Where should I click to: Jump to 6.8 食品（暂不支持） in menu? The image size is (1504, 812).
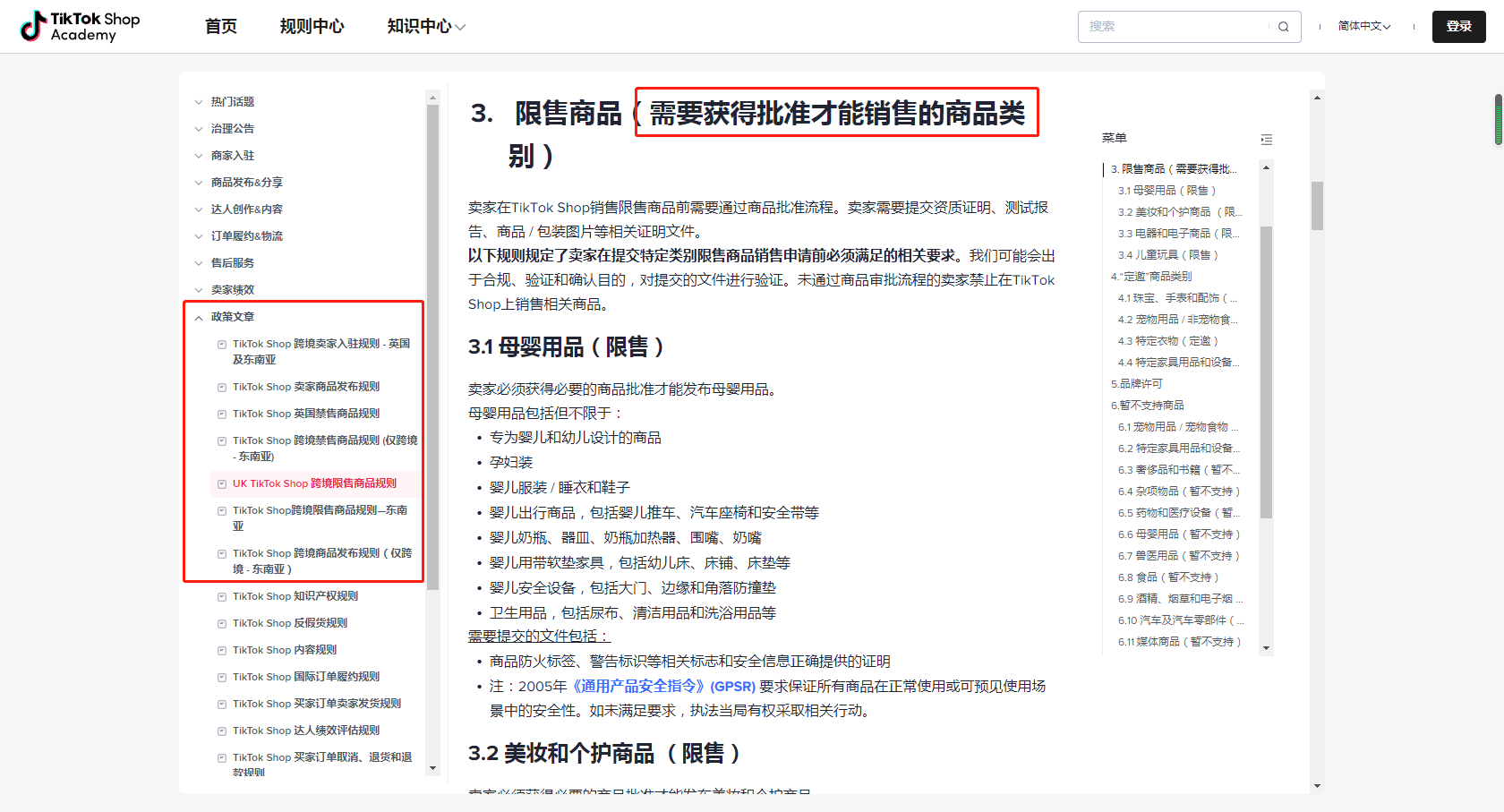point(1168,577)
